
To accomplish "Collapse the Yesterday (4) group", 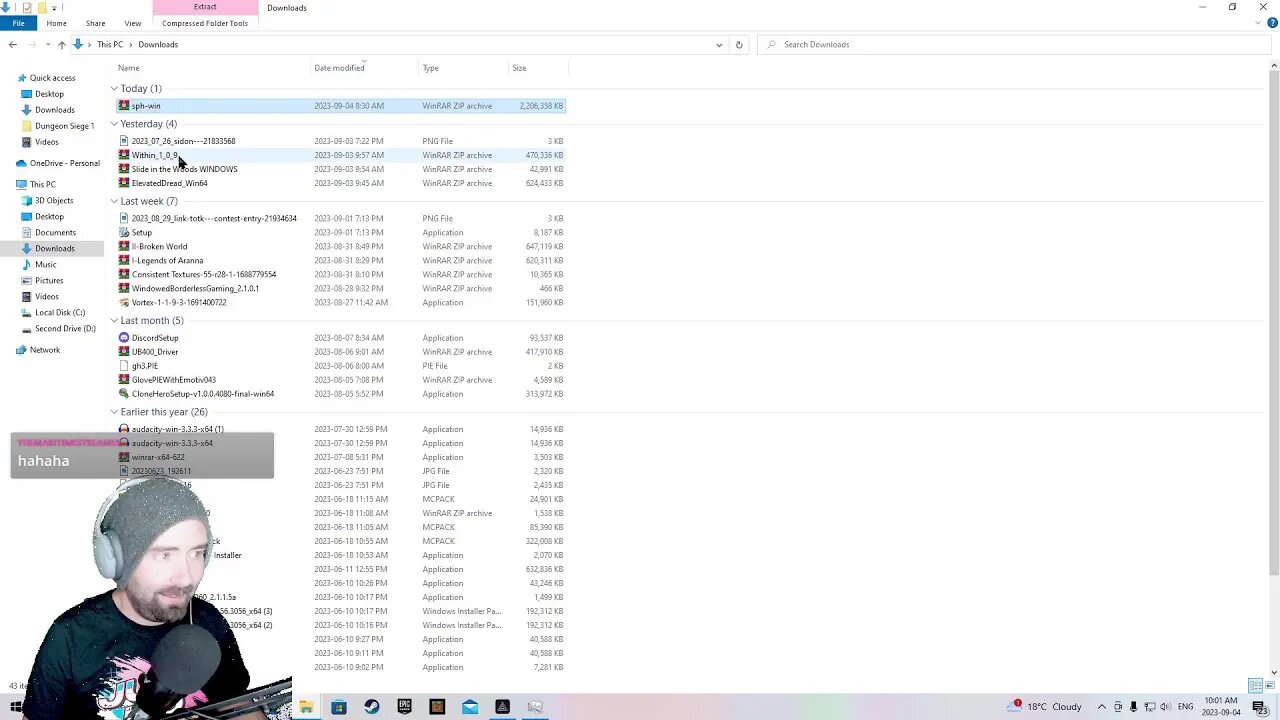I will (114, 124).
